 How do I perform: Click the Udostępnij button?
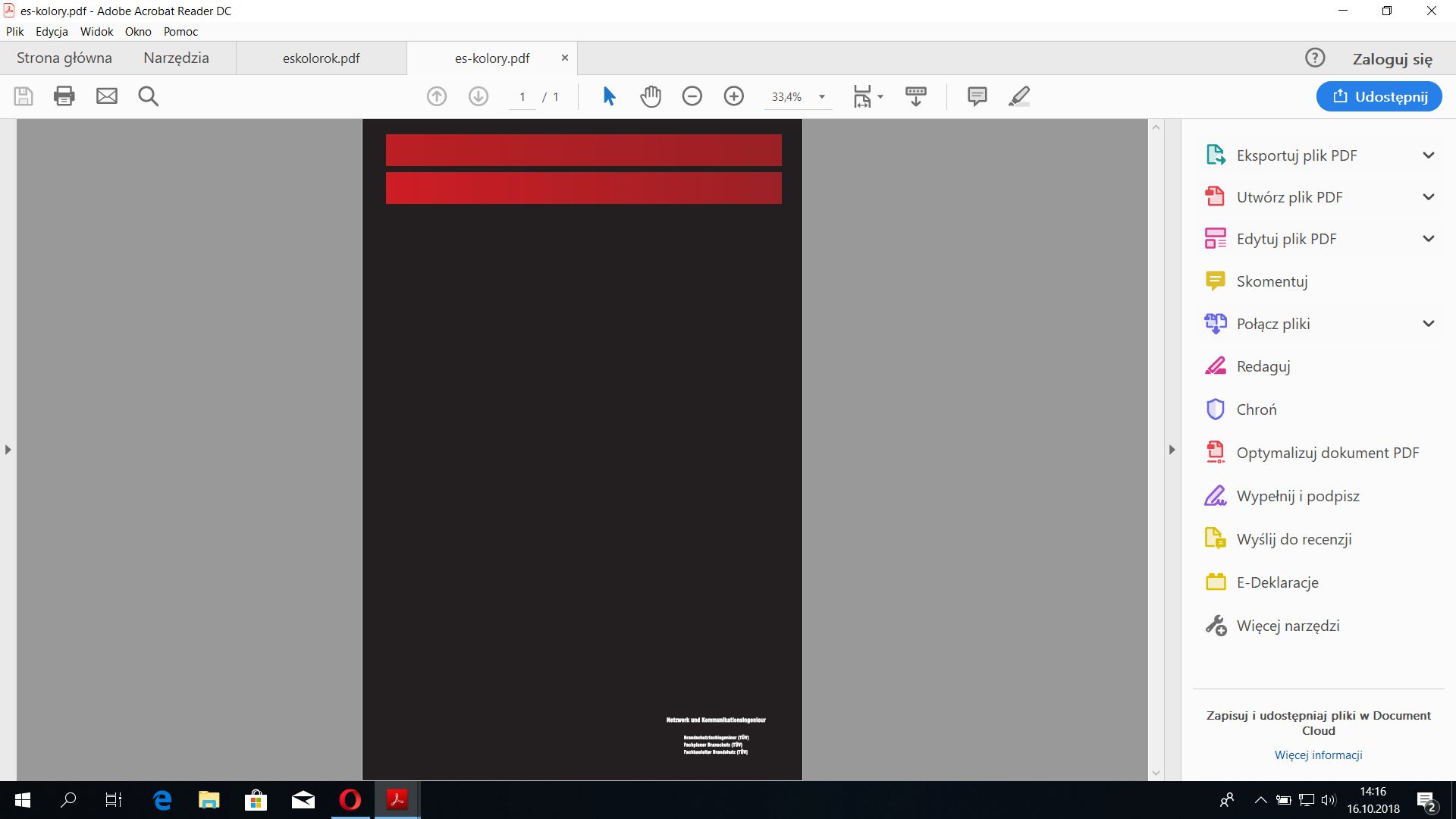point(1379,96)
